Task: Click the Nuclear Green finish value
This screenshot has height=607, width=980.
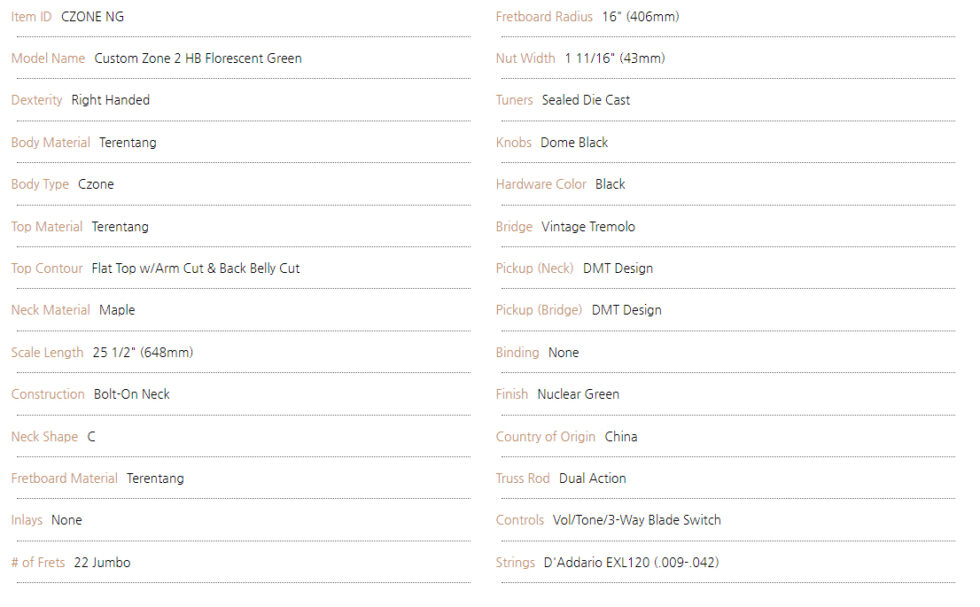Action: tap(578, 394)
